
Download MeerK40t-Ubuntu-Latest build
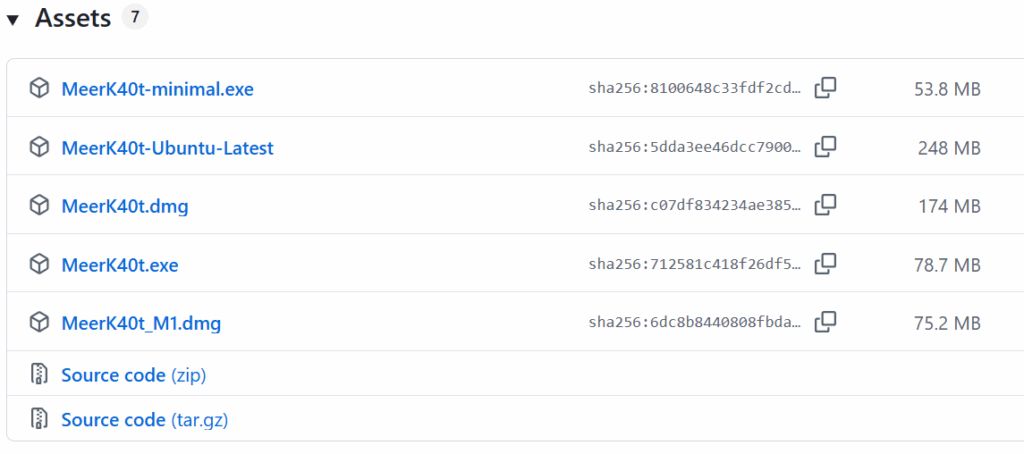[x=167, y=148]
